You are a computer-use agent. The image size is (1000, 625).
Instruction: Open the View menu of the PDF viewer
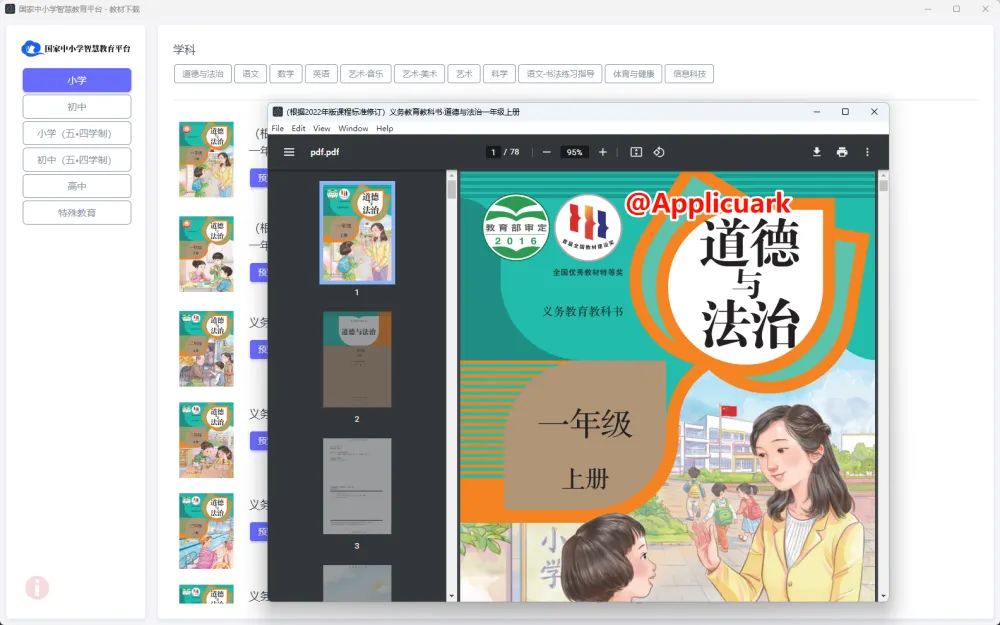322,128
